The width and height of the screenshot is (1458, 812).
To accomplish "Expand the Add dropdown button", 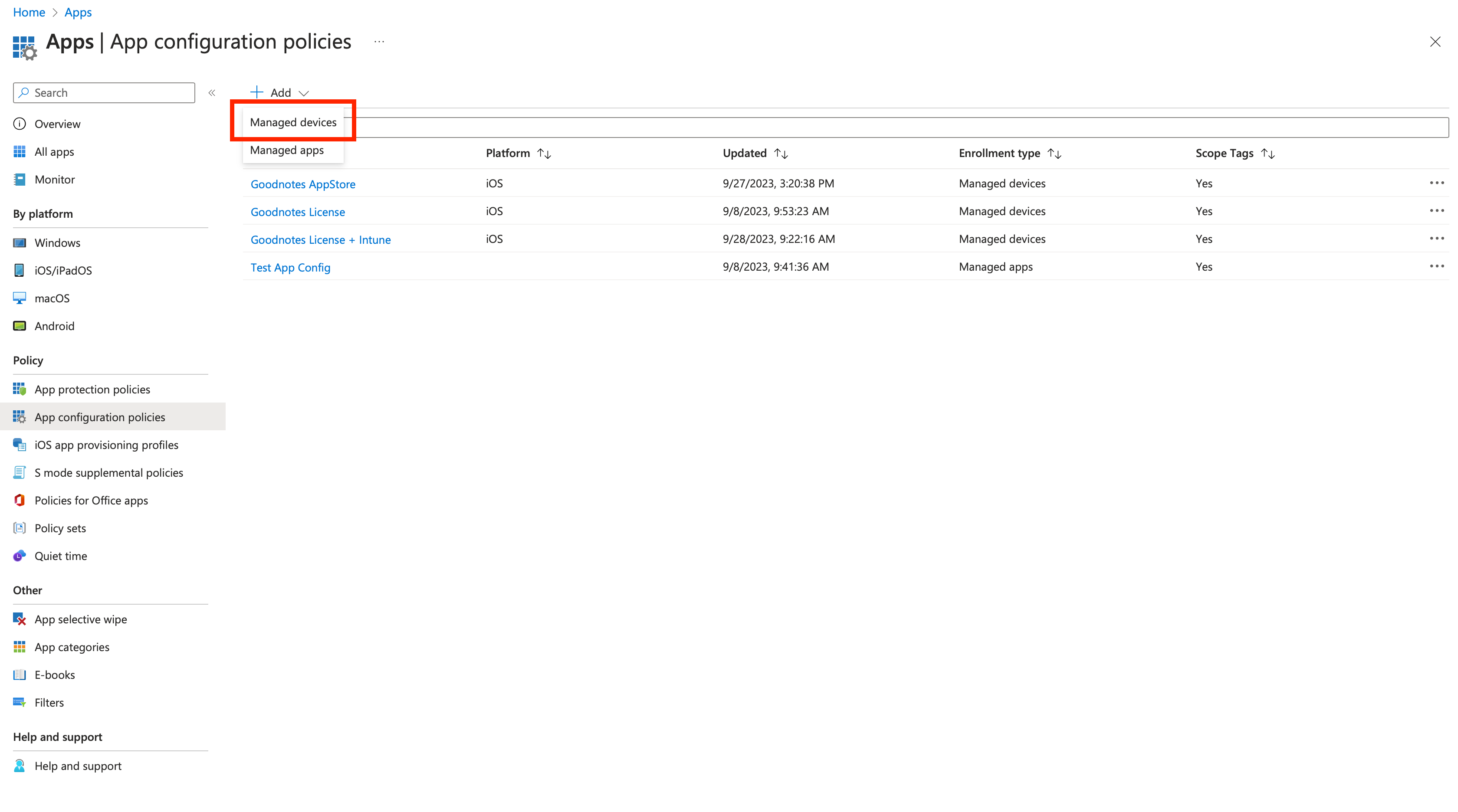I will point(279,93).
